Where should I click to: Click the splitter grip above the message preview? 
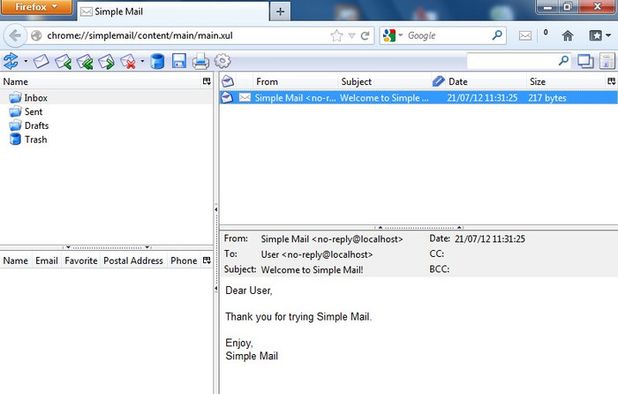pos(419,228)
